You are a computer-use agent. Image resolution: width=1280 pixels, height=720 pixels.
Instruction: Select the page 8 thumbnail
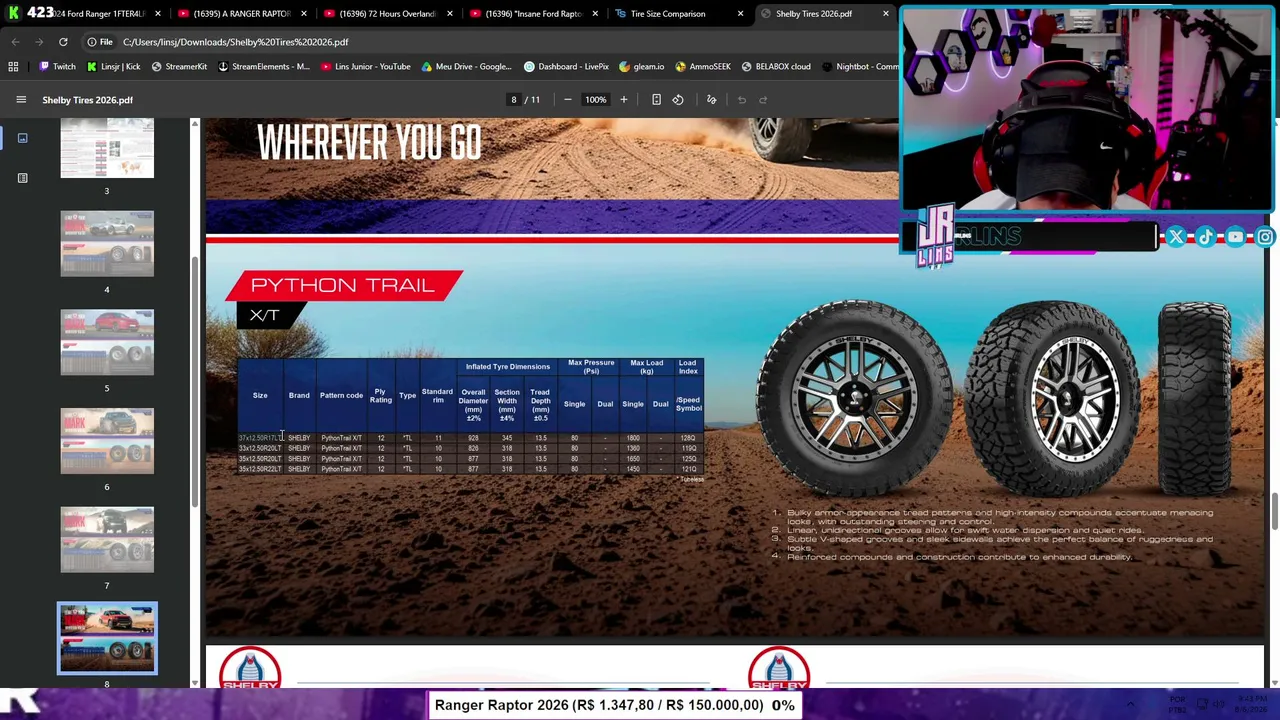click(107, 638)
